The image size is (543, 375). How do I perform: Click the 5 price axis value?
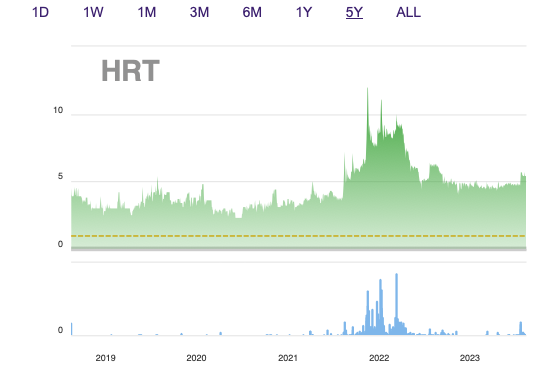tap(61, 177)
